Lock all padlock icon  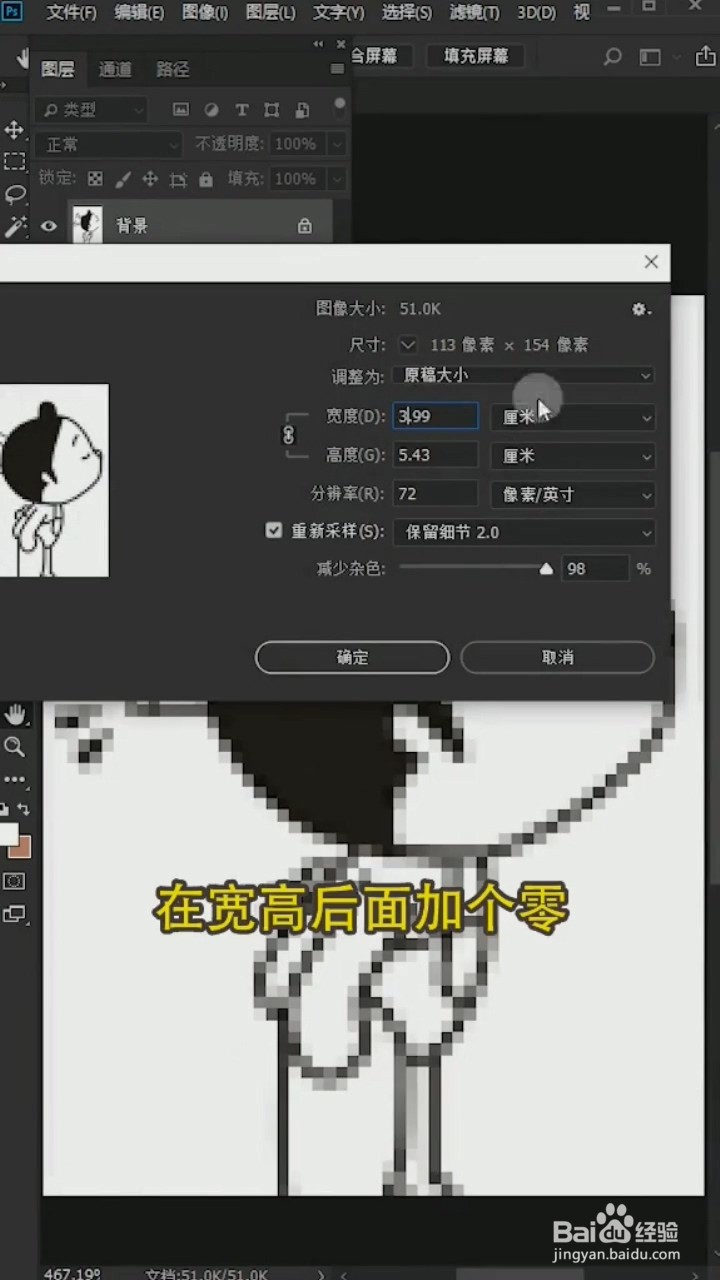click(206, 179)
